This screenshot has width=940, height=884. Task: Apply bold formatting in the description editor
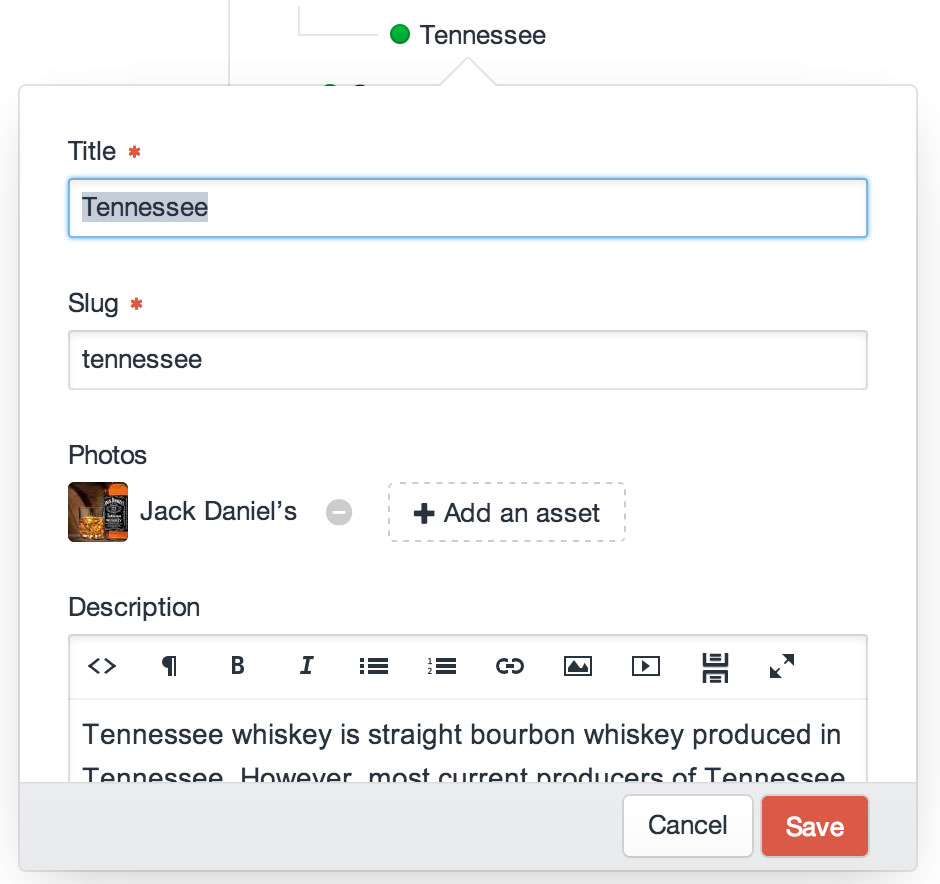click(x=237, y=666)
